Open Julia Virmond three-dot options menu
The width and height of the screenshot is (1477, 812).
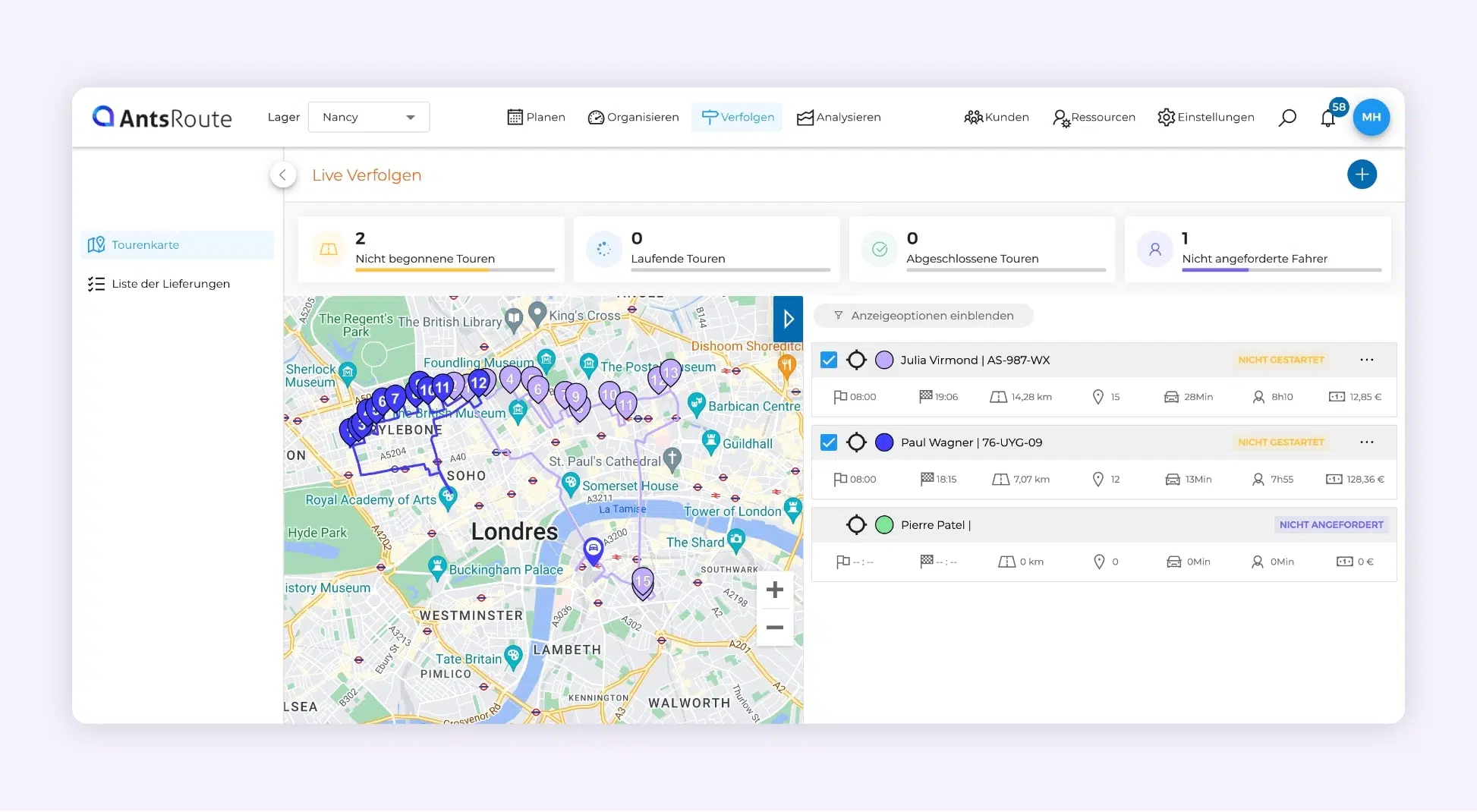point(1367,360)
